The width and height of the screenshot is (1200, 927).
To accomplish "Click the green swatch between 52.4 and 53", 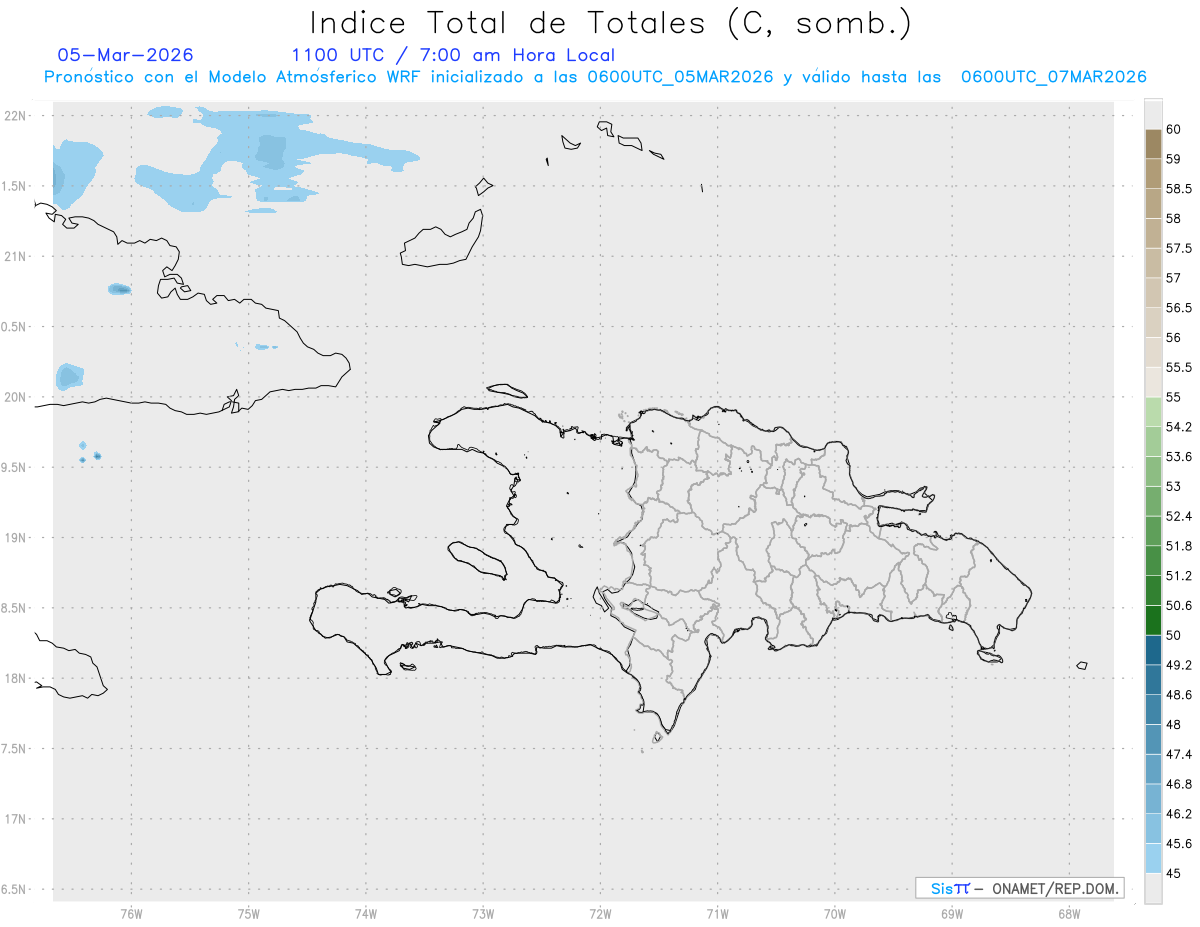I will point(1153,501).
